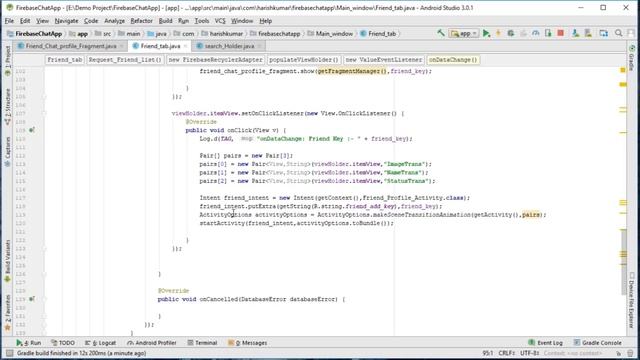Click the editor vertical scrollbar thumb

[x=624, y=261]
